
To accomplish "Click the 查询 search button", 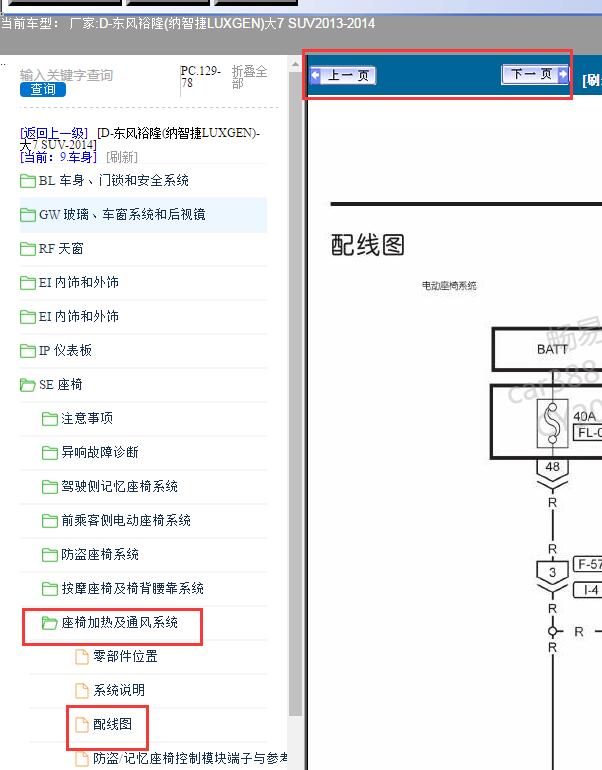I will [43, 89].
